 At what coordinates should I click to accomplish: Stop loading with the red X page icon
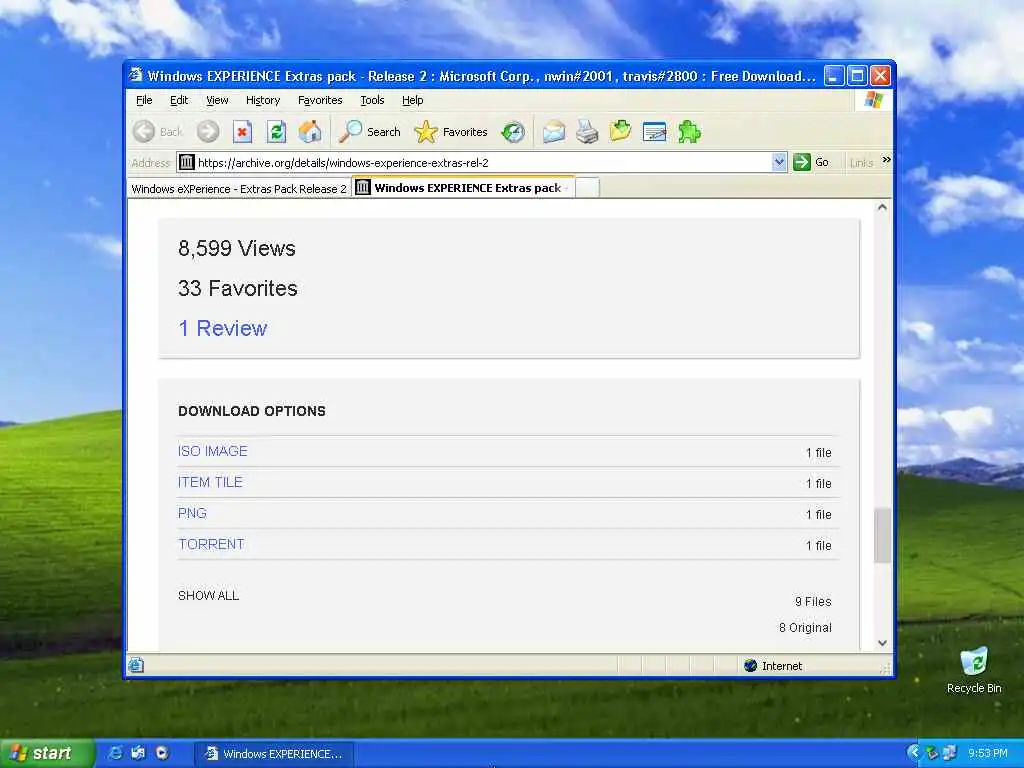[242, 132]
